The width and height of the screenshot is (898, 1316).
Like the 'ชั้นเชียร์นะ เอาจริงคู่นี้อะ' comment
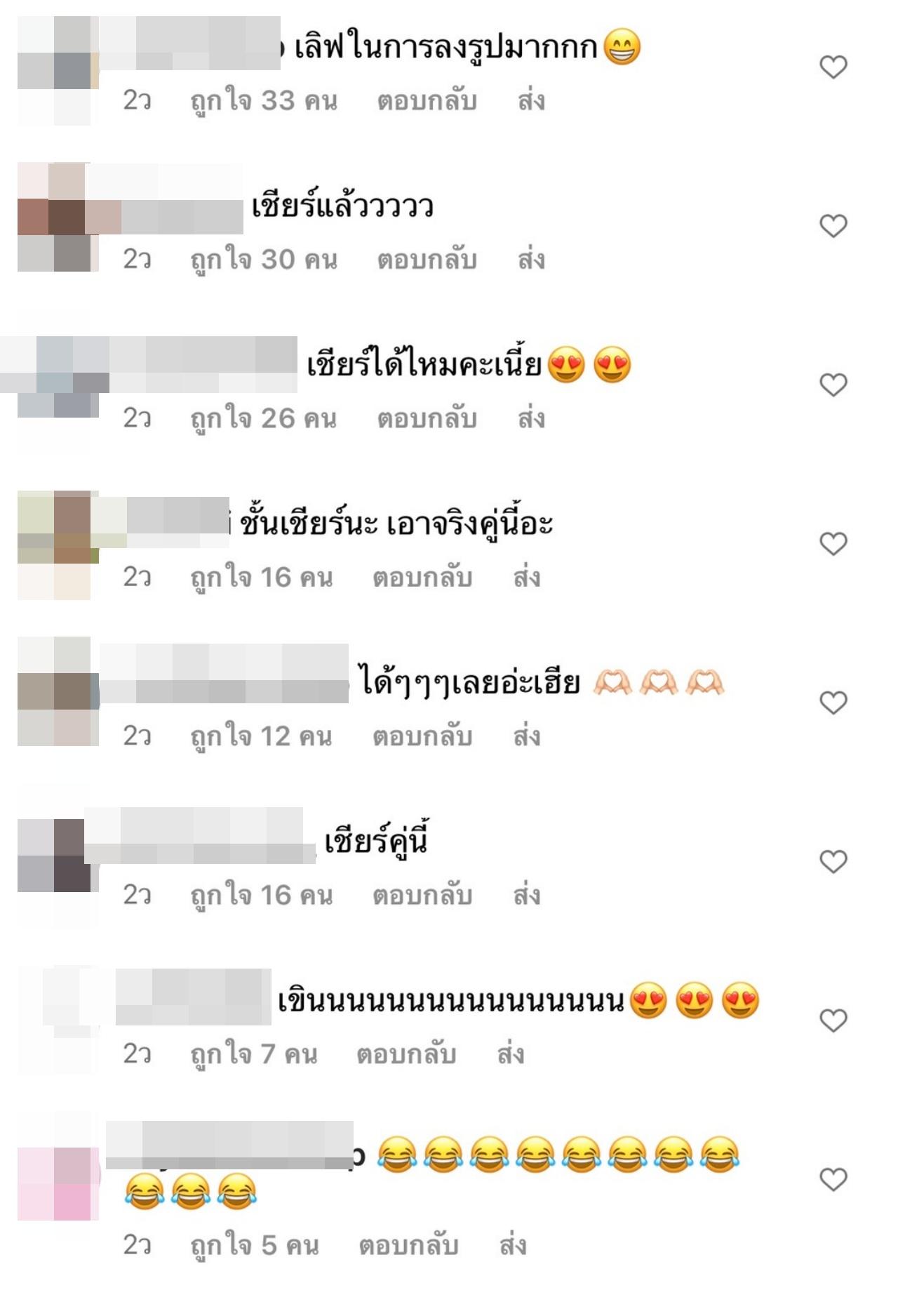833,544
